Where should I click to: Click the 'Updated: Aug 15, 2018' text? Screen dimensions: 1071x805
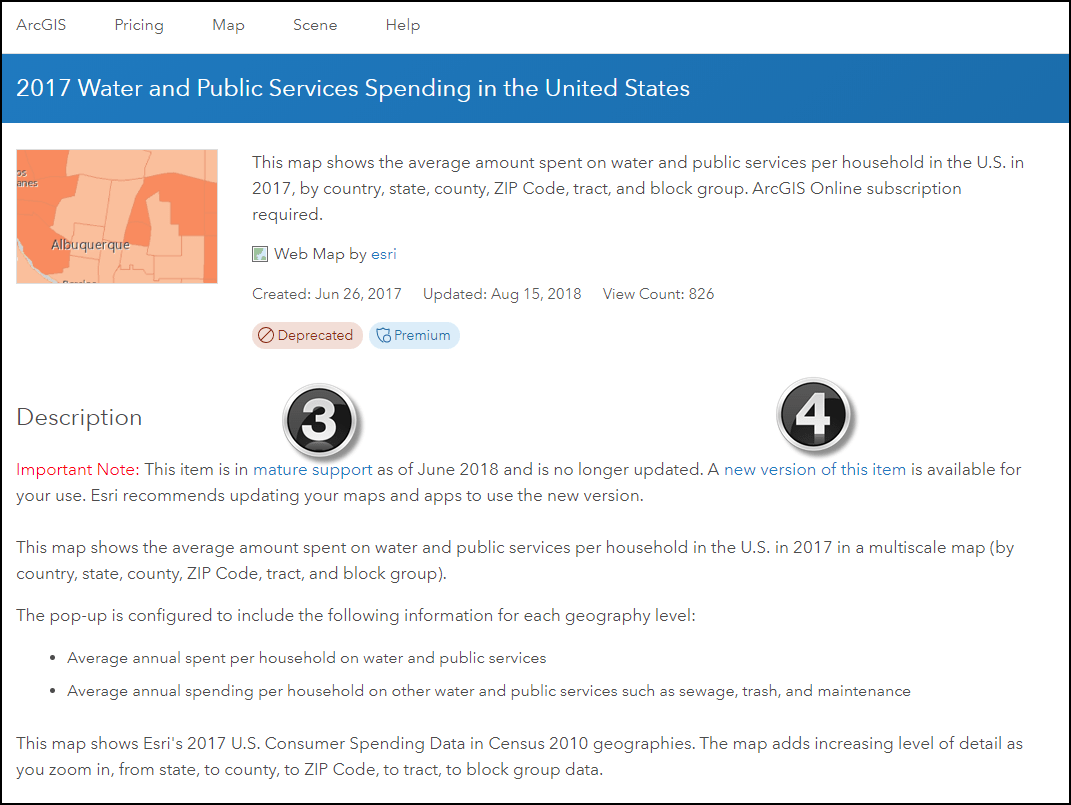pyautogui.click(x=502, y=294)
